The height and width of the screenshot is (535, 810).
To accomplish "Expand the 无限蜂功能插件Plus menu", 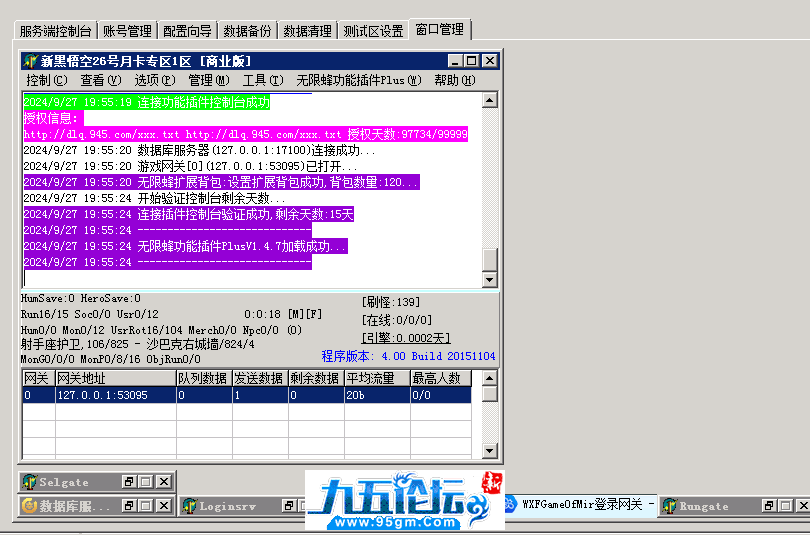I will click(358, 80).
